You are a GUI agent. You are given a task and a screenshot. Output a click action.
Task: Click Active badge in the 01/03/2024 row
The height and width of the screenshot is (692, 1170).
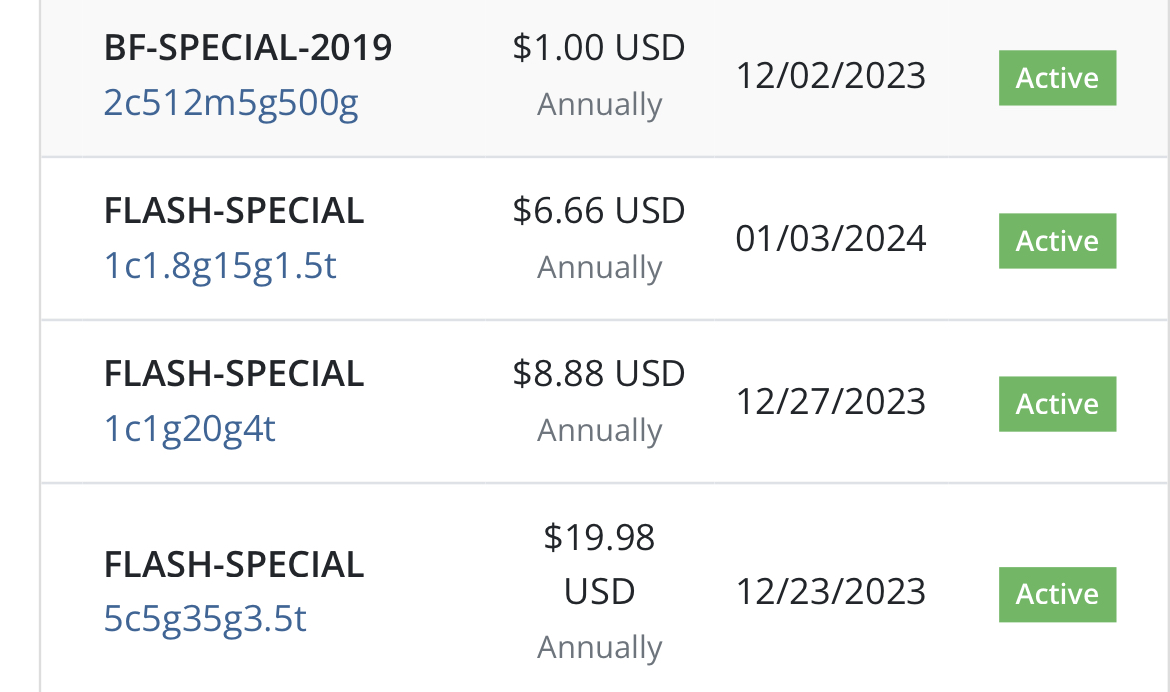click(1057, 241)
